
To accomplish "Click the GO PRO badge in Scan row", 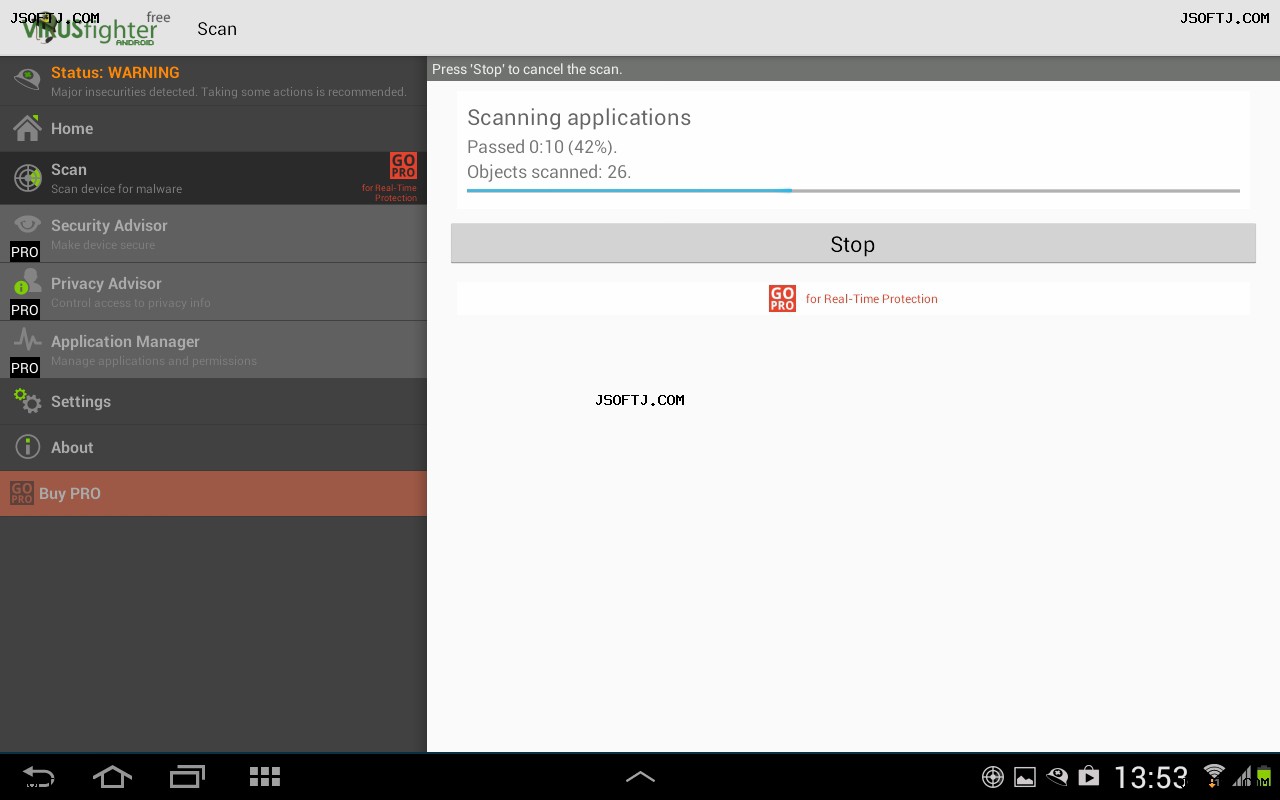I will click(403, 166).
